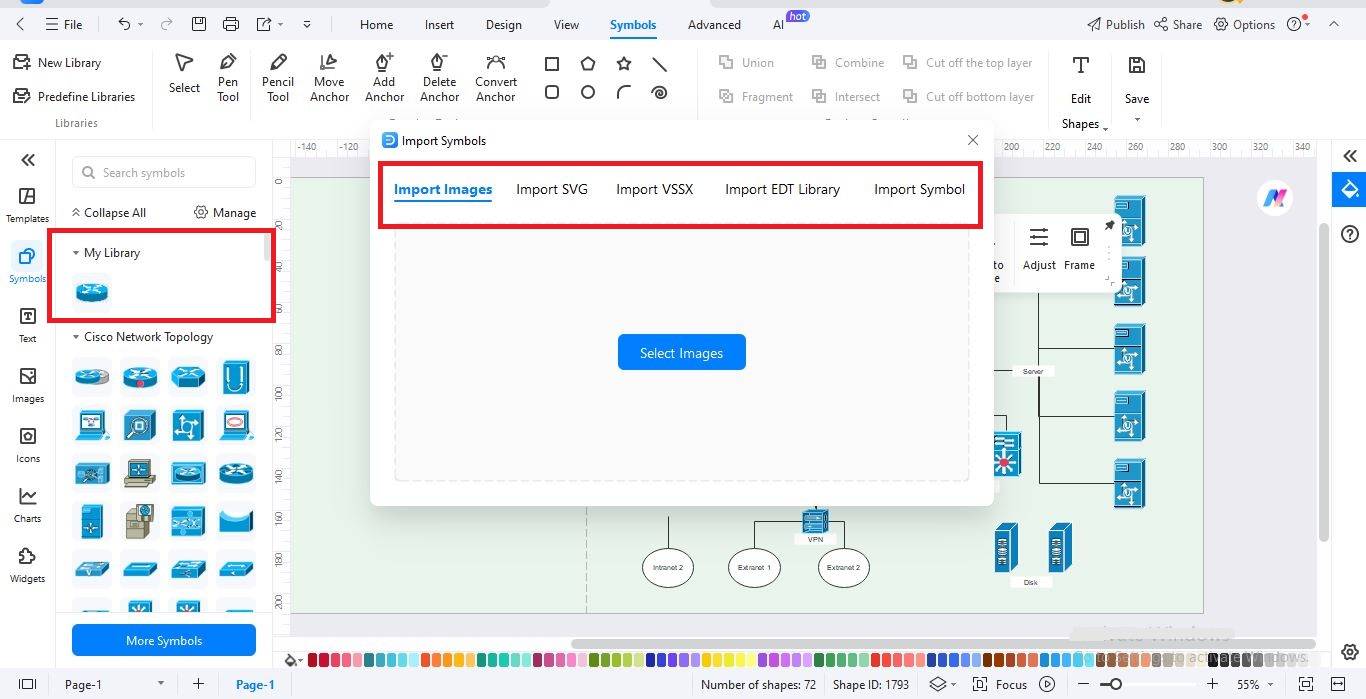This screenshot has height=699, width=1366.
Task: Pick the pentagon shape tool
Action: click(588, 64)
